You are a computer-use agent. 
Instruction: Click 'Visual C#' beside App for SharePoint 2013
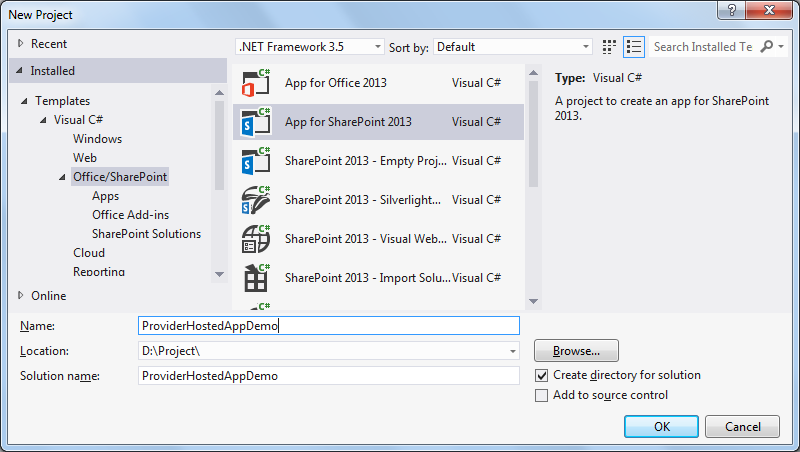pos(476,122)
